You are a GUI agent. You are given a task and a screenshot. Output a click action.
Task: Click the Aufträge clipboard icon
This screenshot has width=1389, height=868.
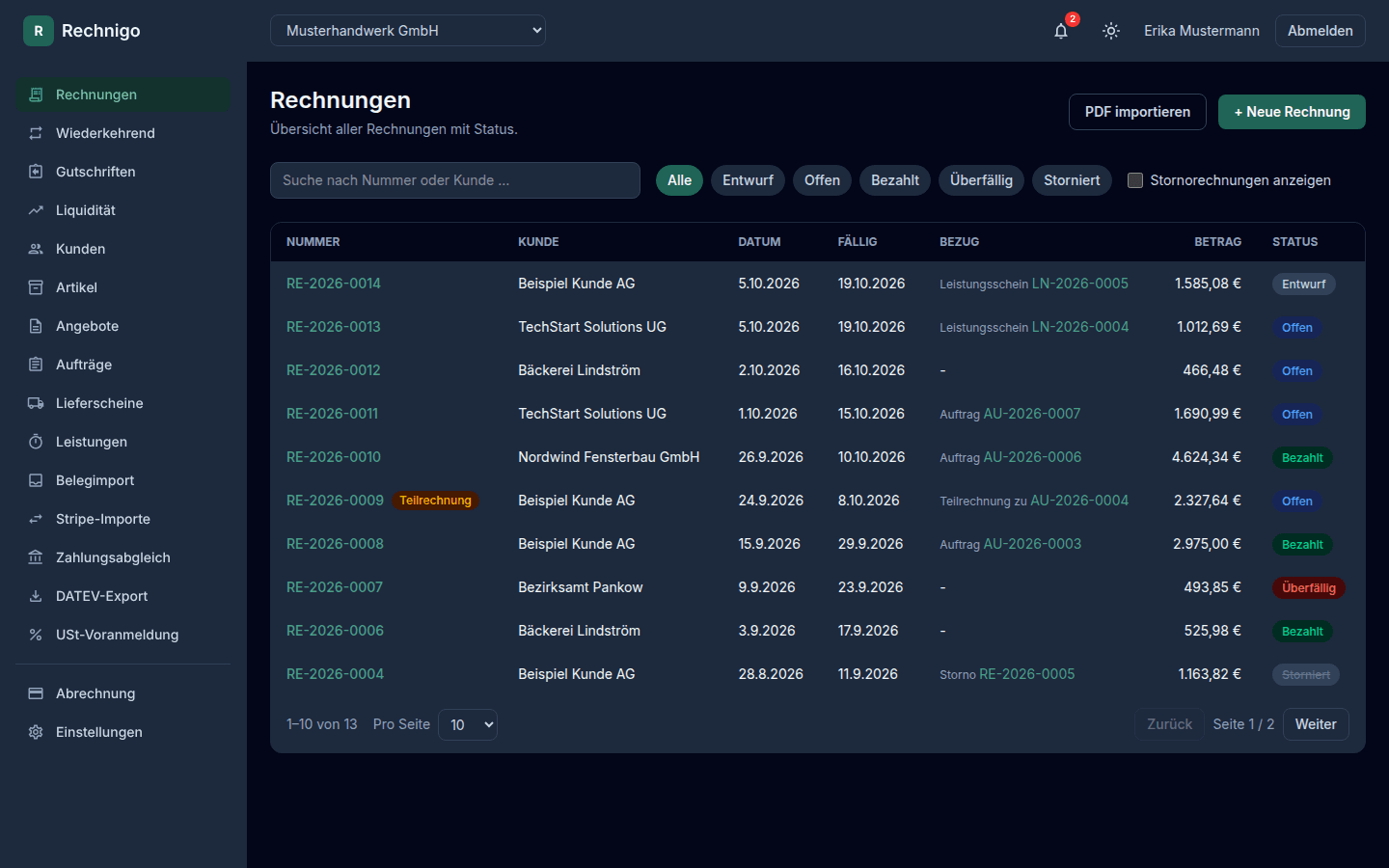coord(36,365)
